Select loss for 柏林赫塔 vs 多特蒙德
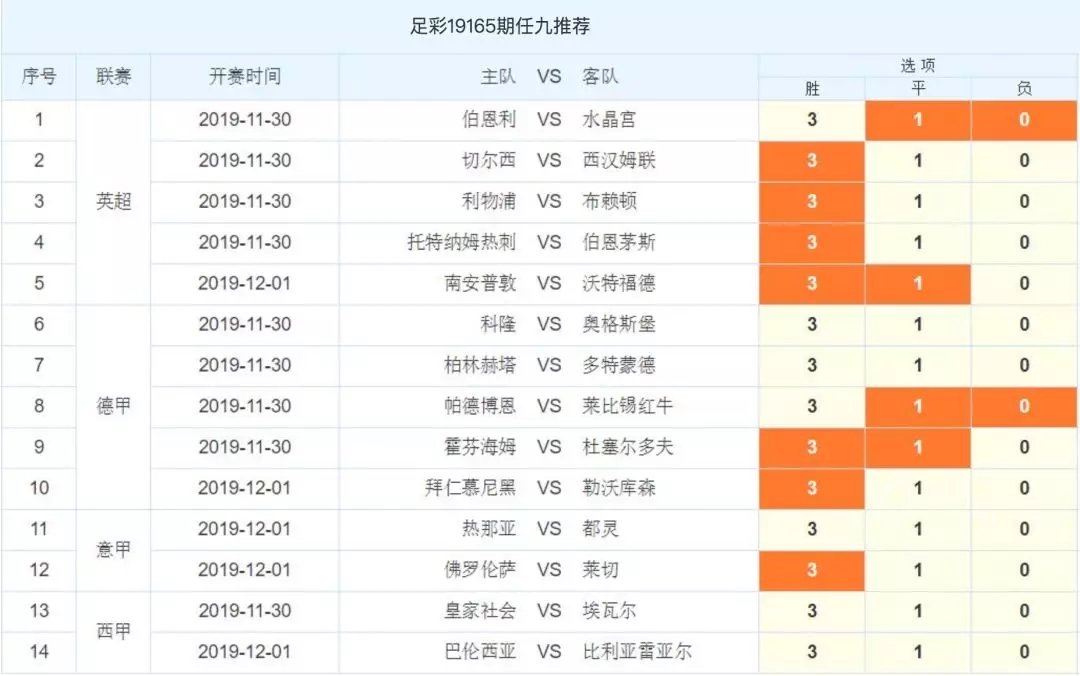The height and width of the screenshot is (676, 1080). pos(1024,365)
